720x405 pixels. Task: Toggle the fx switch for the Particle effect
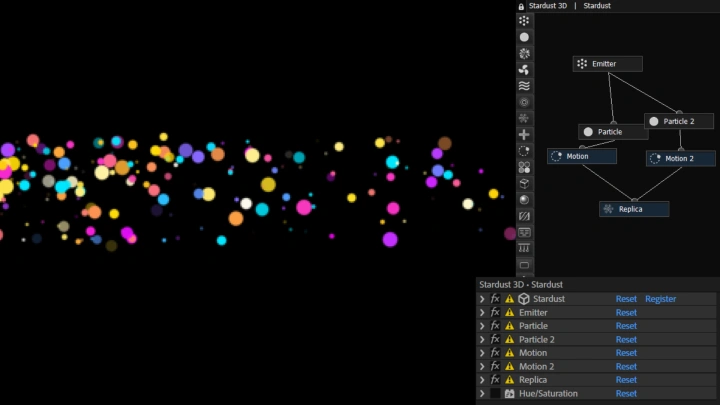[x=495, y=326]
